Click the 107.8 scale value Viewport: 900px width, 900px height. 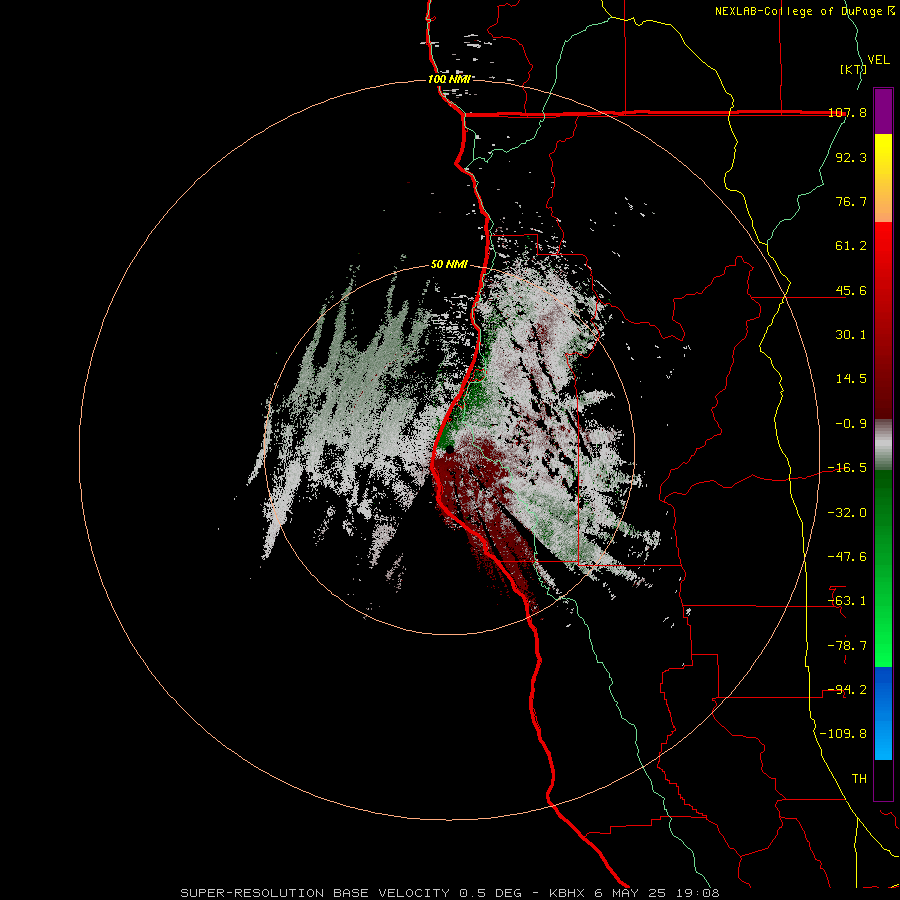(x=848, y=112)
